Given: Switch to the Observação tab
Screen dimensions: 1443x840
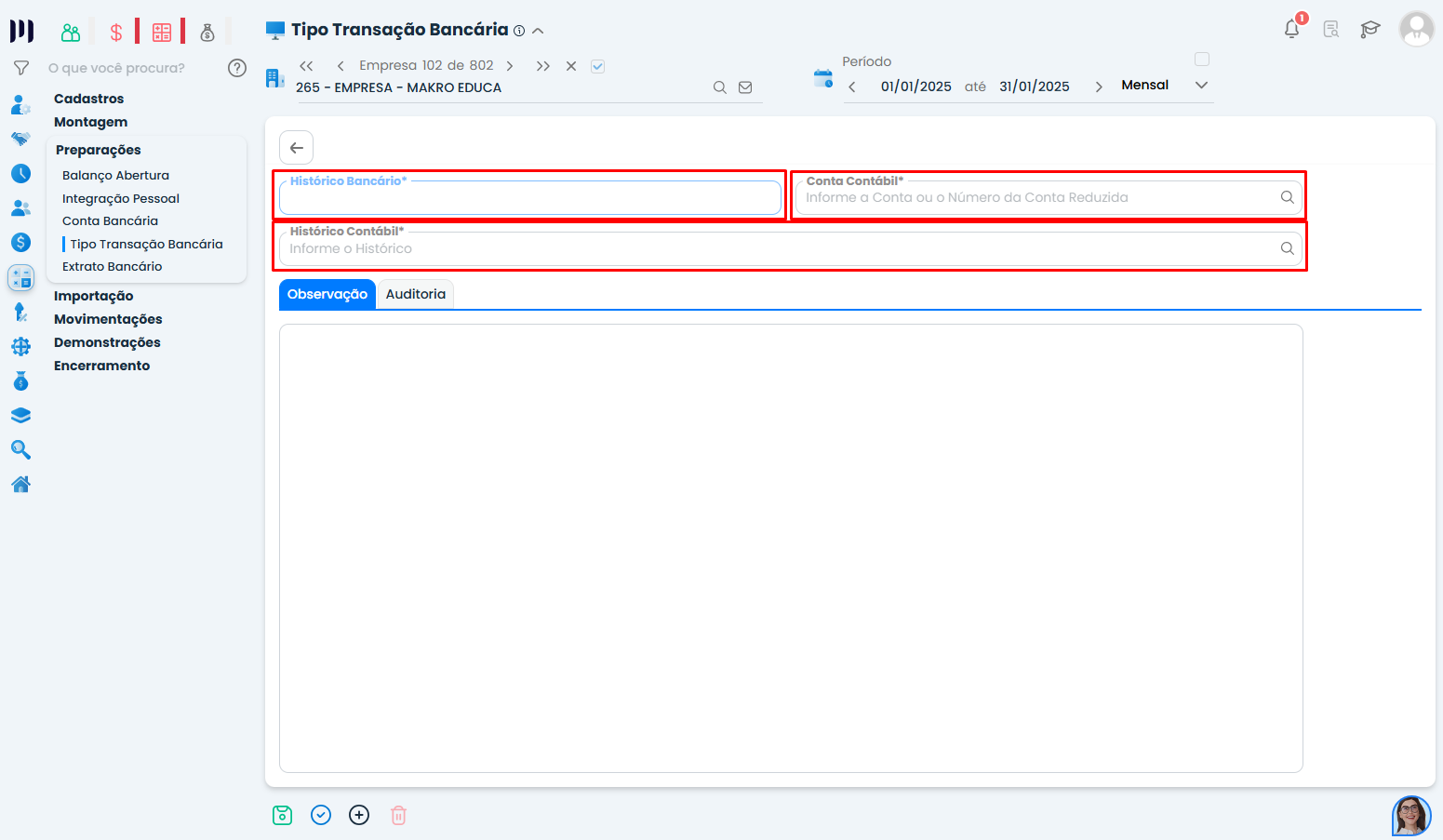Looking at the screenshot, I should (x=327, y=294).
